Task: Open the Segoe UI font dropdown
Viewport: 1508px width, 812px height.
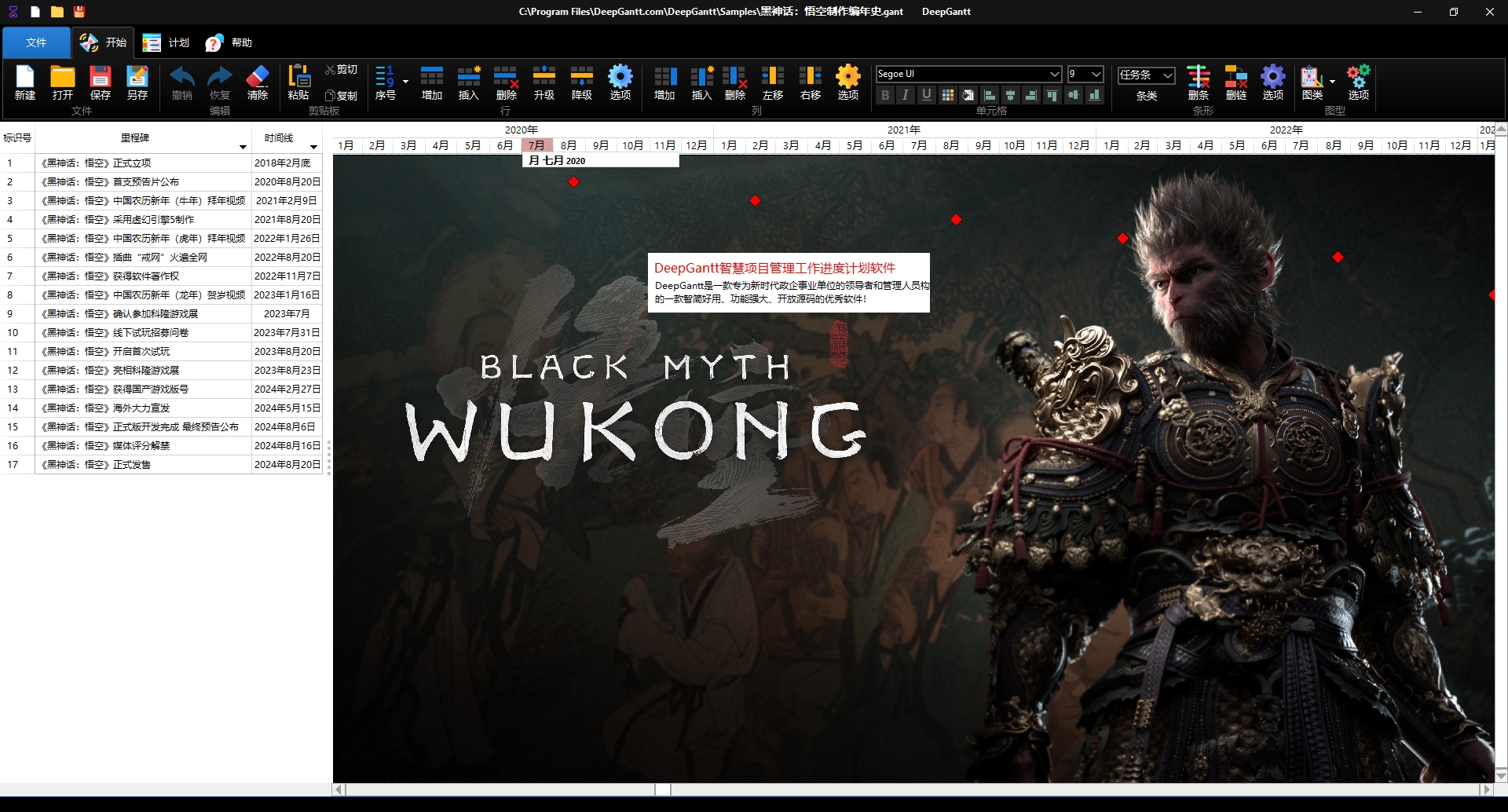Action: point(1054,74)
